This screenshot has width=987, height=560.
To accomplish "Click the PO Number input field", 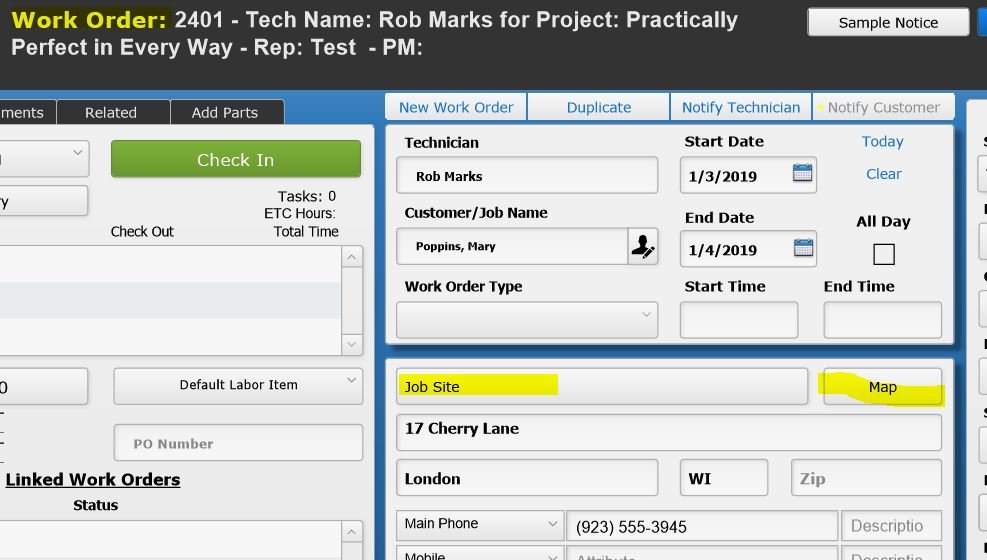I will (238, 443).
